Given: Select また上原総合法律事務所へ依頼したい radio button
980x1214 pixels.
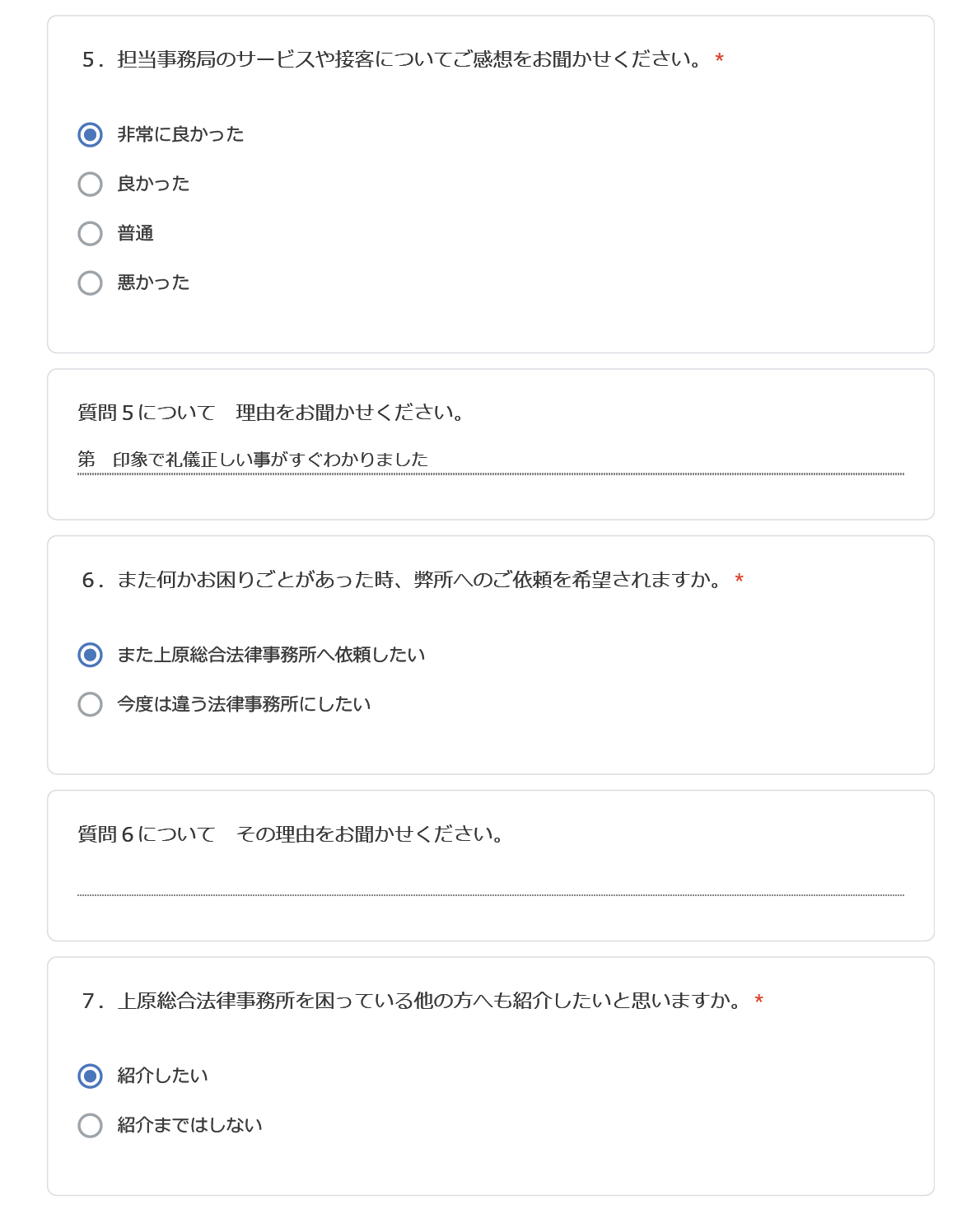Looking at the screenshot, I should click(91, 655).
